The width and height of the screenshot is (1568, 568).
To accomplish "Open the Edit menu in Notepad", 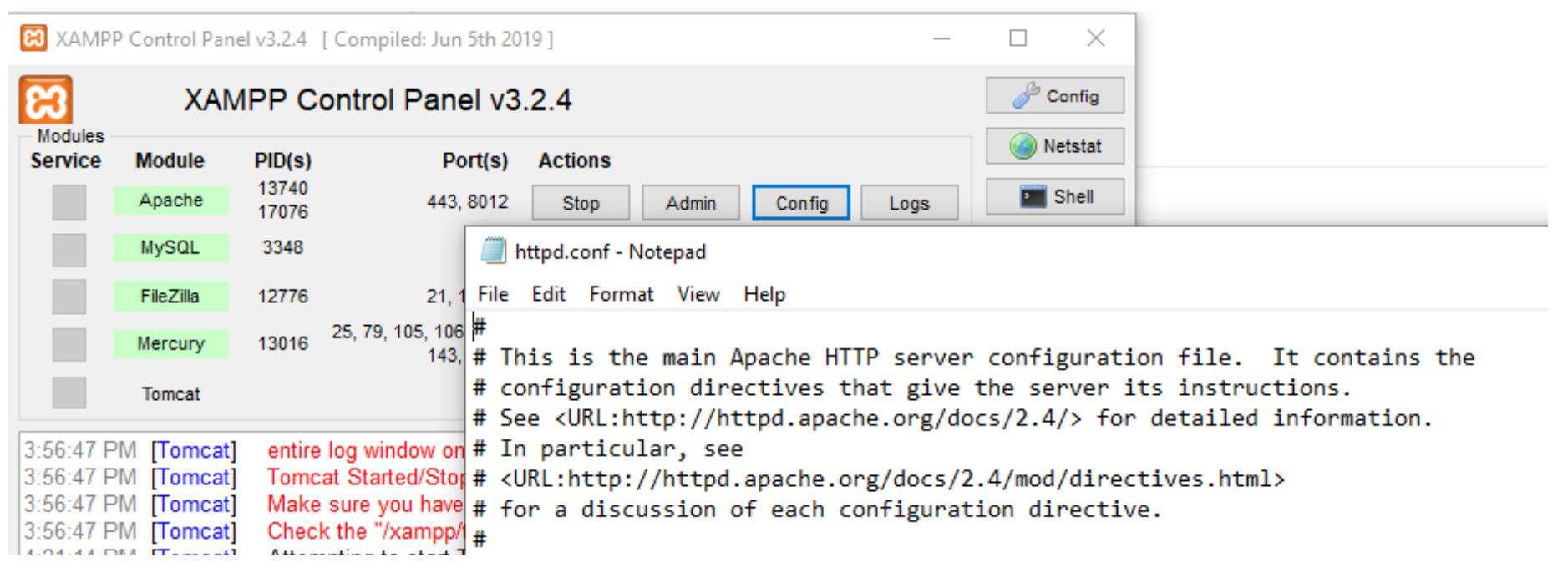I will (549, 294).
